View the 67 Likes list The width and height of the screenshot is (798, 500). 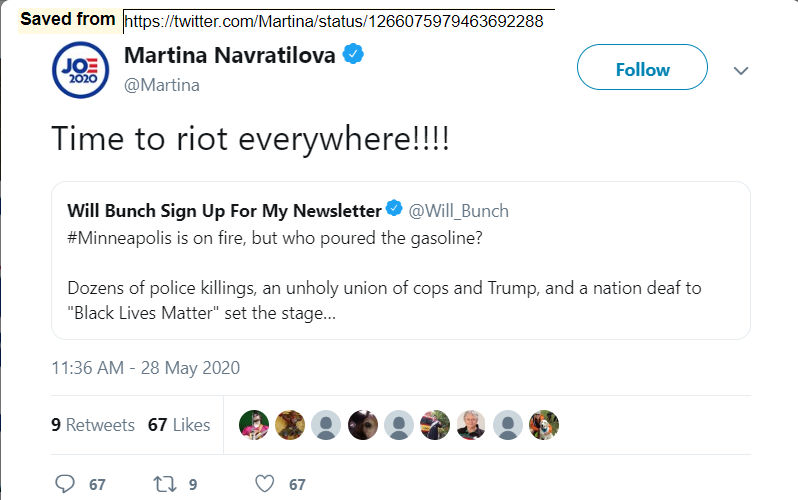179,425
